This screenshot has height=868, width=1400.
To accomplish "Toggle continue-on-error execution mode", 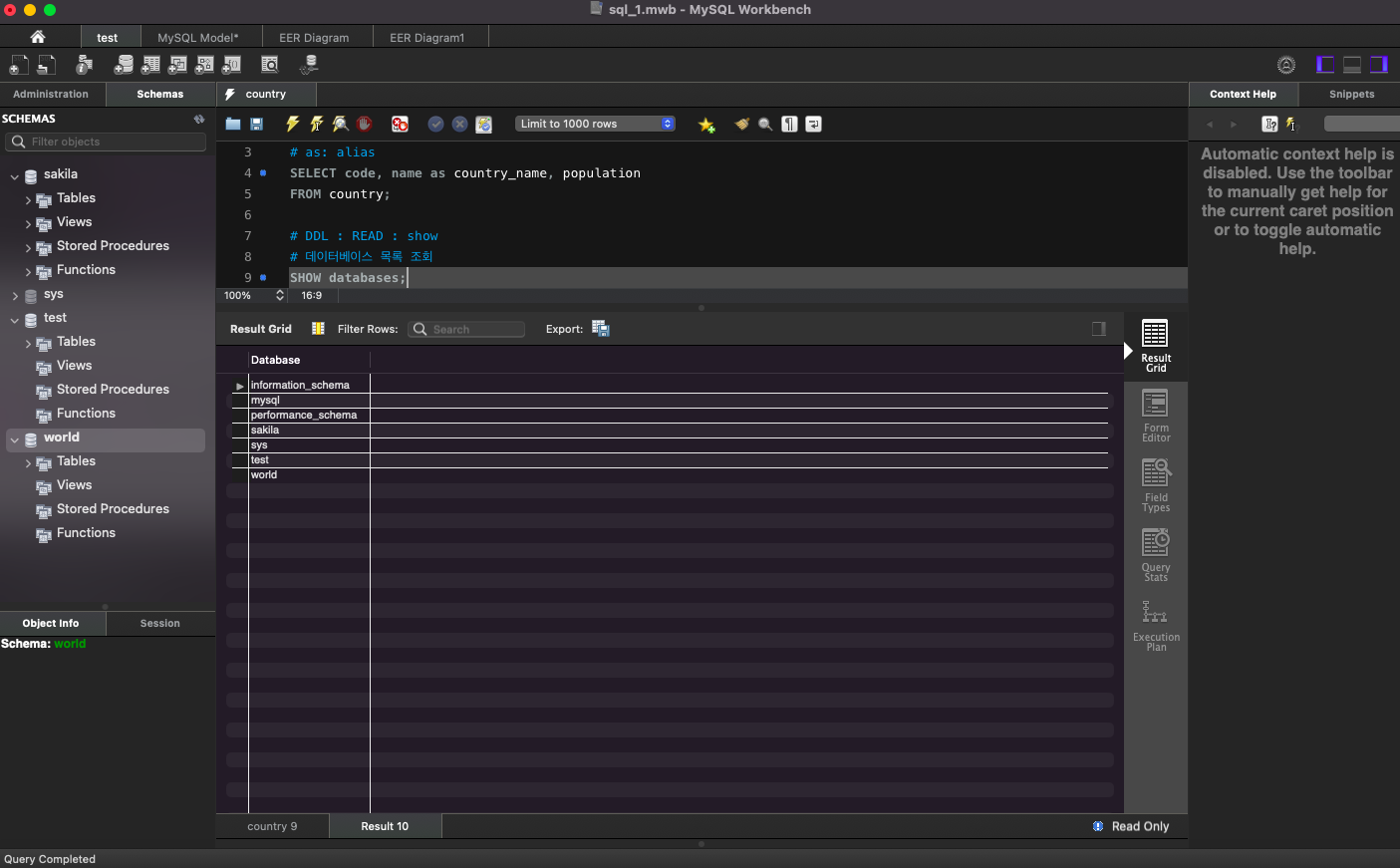I will click(x=400, y=125).
